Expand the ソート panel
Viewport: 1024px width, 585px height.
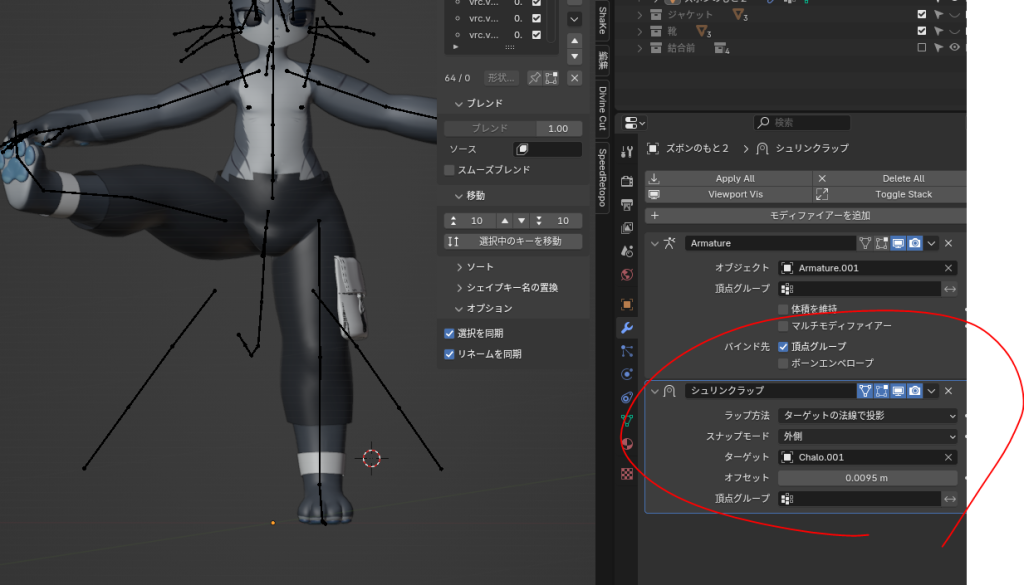point(479,267)
